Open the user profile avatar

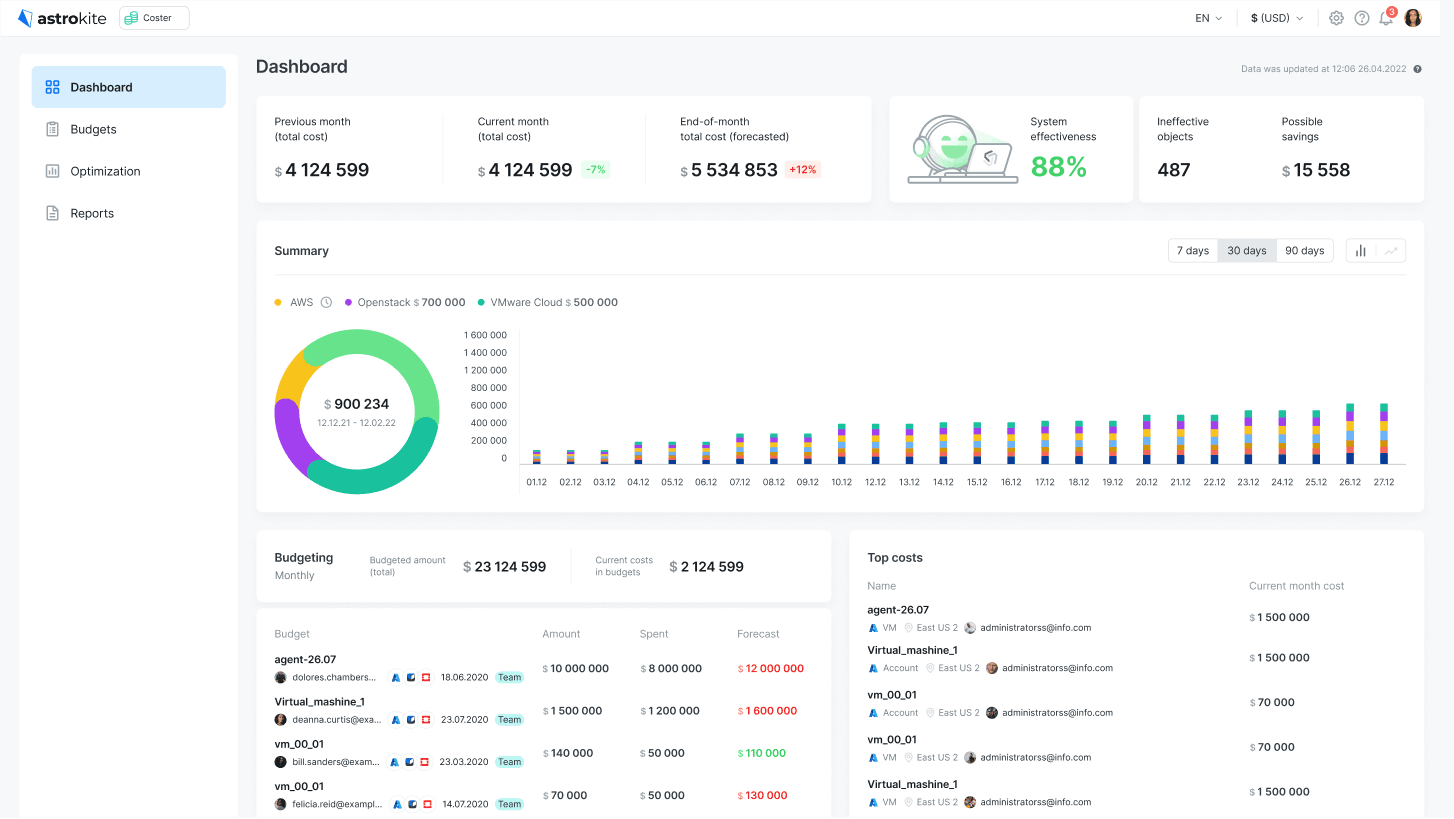pyautogui.click(x=1413, y=18)
